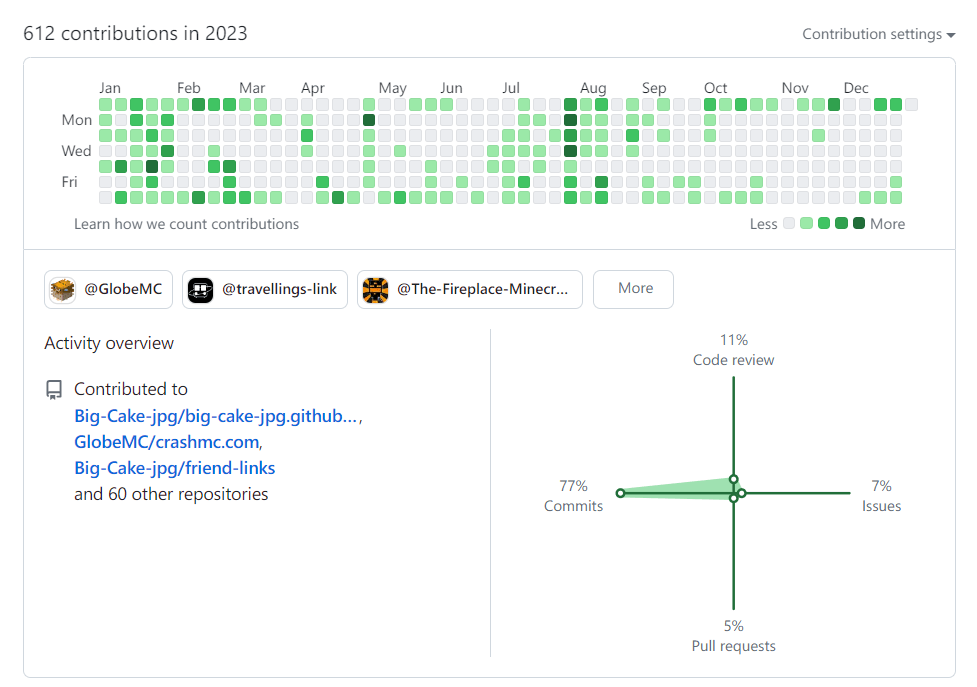Open Learn how we count contributions link

click(x=186, y=224)
